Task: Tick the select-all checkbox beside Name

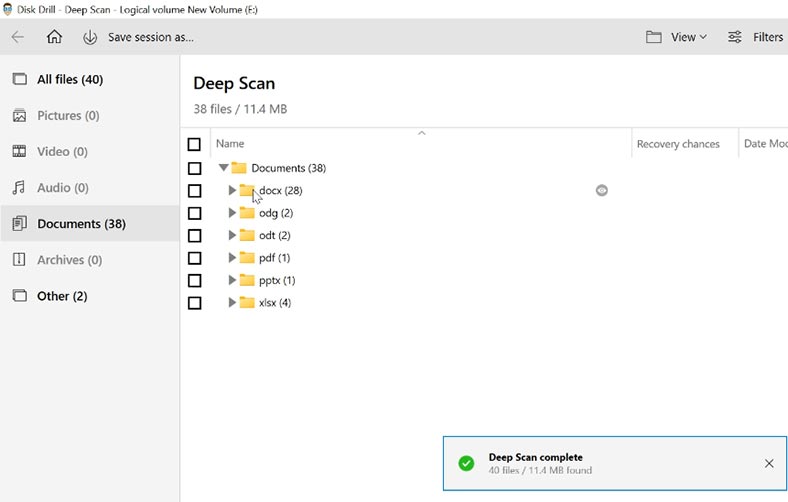Action: (194, 144)
